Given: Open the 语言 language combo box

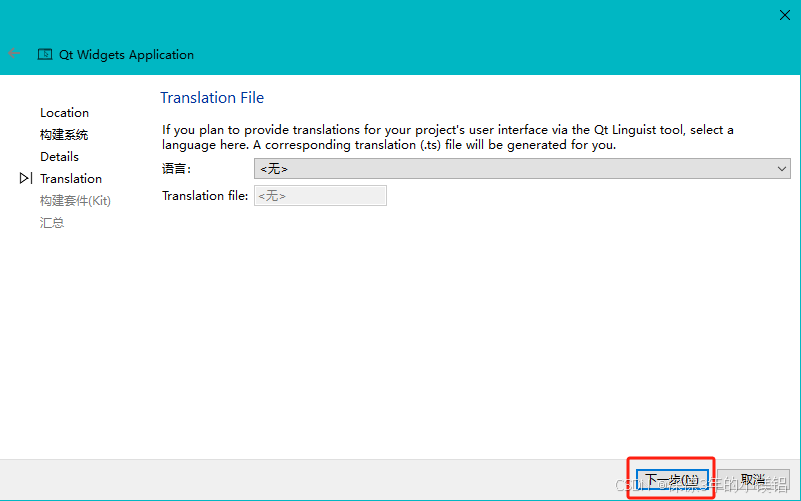Looking at the screenshot, I should [x=522, y=169].
